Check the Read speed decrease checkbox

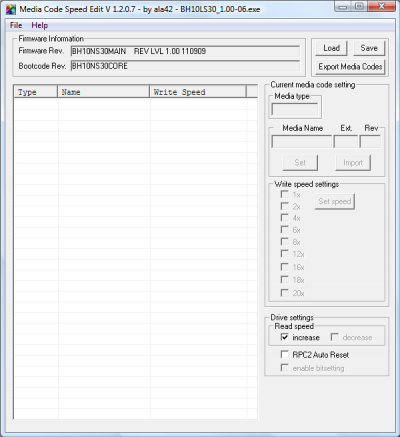pyautogui.click(x=334, y=337)
